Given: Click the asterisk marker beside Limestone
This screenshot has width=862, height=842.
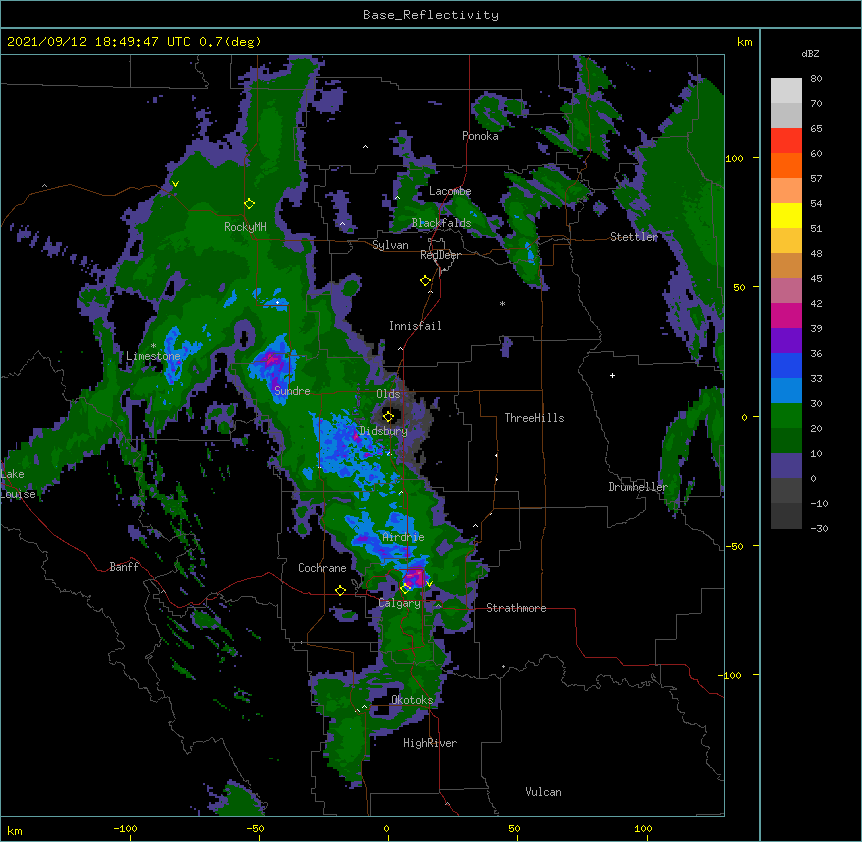Looking at the screenshot, I should (153, 346).
